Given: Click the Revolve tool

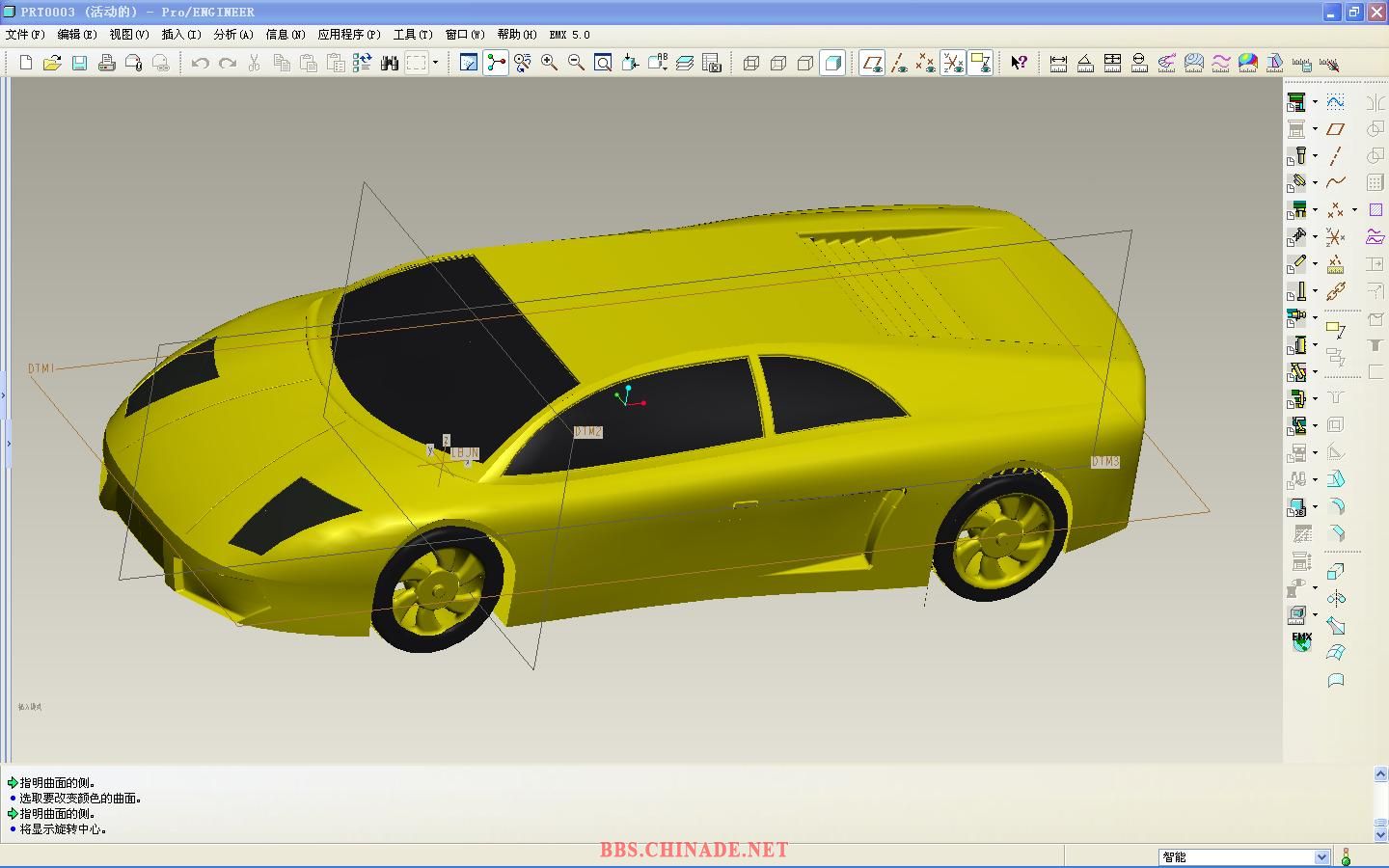Looking at the screenshot, I should pos(1336,599).
